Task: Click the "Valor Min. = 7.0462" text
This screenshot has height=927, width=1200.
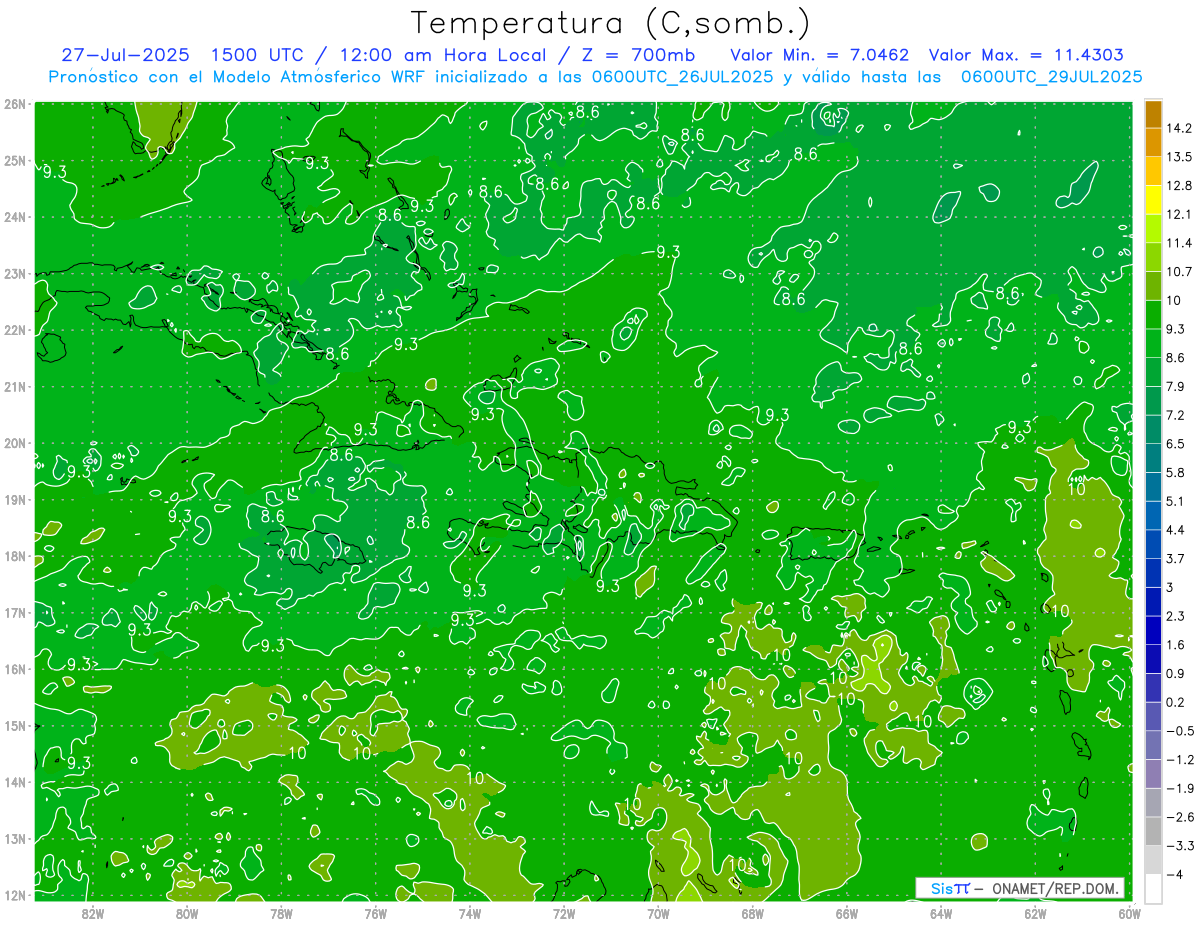Action: (820, 55)
